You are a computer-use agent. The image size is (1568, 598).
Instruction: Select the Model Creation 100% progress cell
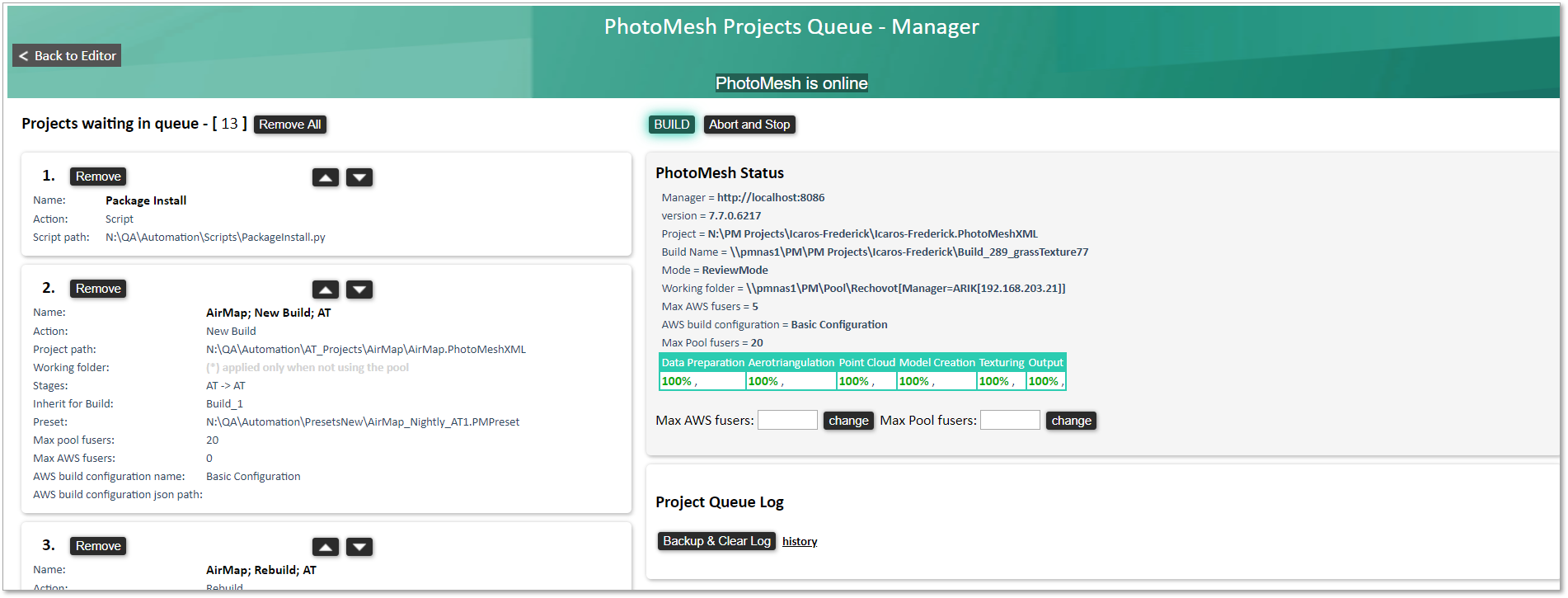(x=937, y=381)
